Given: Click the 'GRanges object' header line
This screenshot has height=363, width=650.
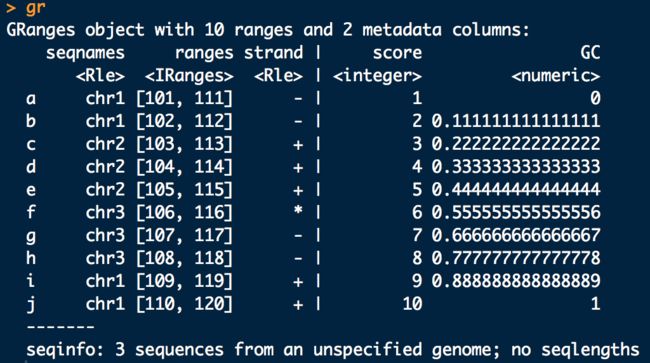Looking at the screenshot, I should coord(268,30).
